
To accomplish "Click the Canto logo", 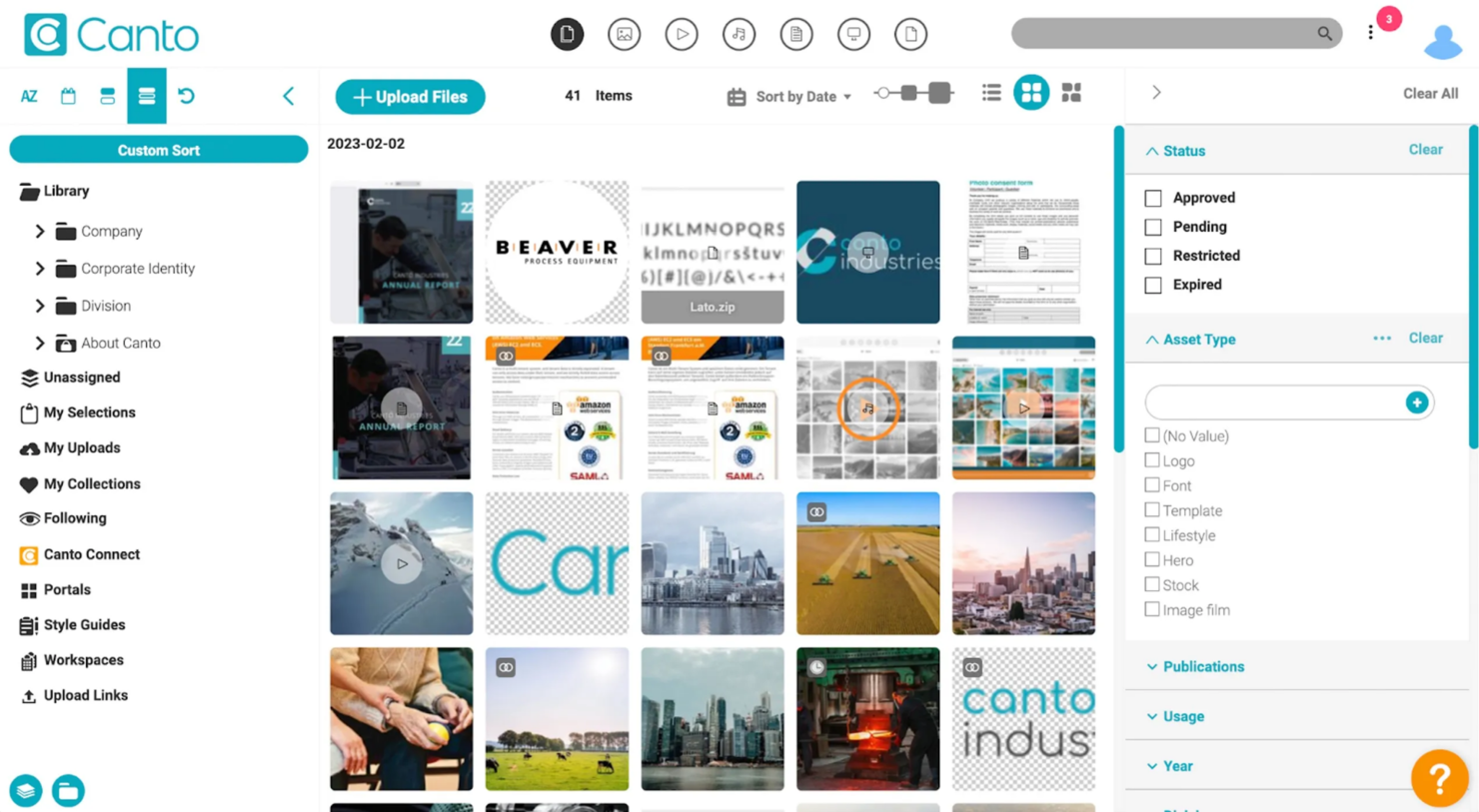I will (x=111, y=35).
